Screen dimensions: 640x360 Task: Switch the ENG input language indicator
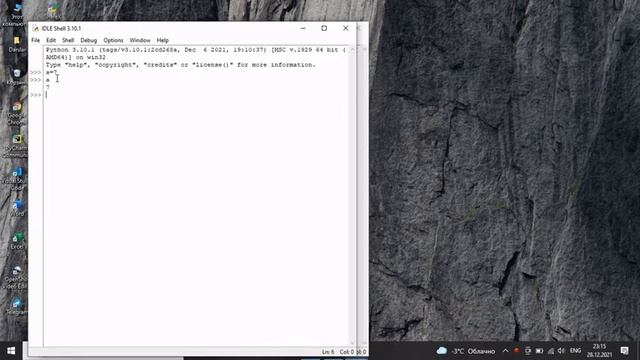[x=576, y=351]
